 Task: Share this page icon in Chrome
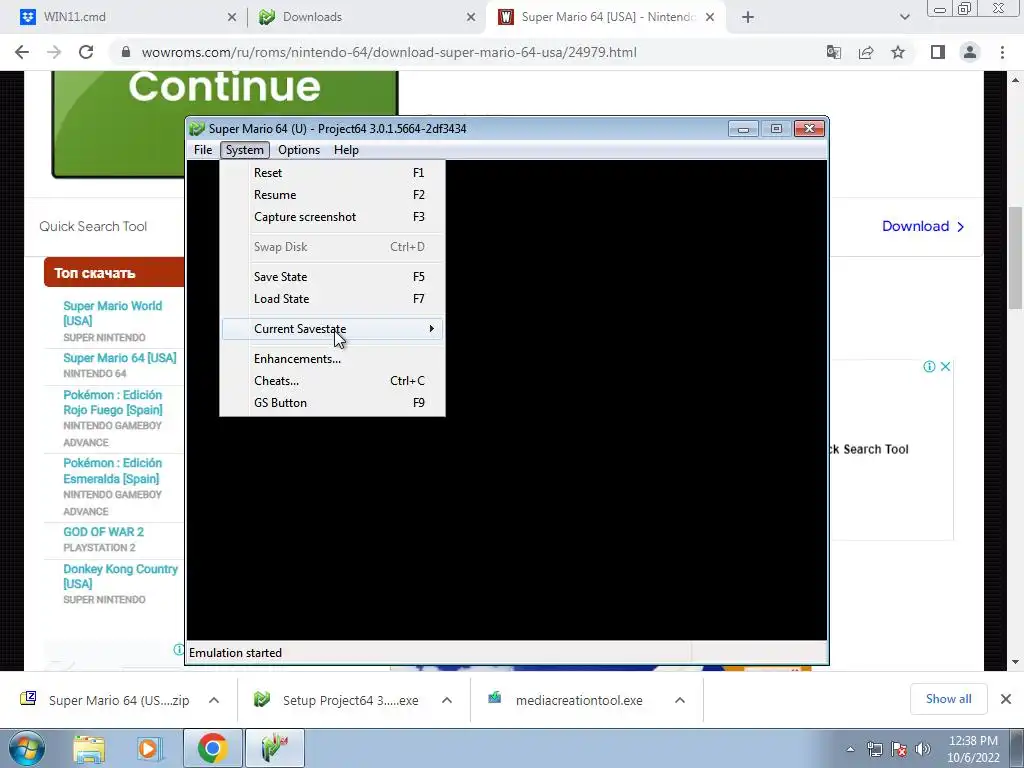click(x=866, y=52)
